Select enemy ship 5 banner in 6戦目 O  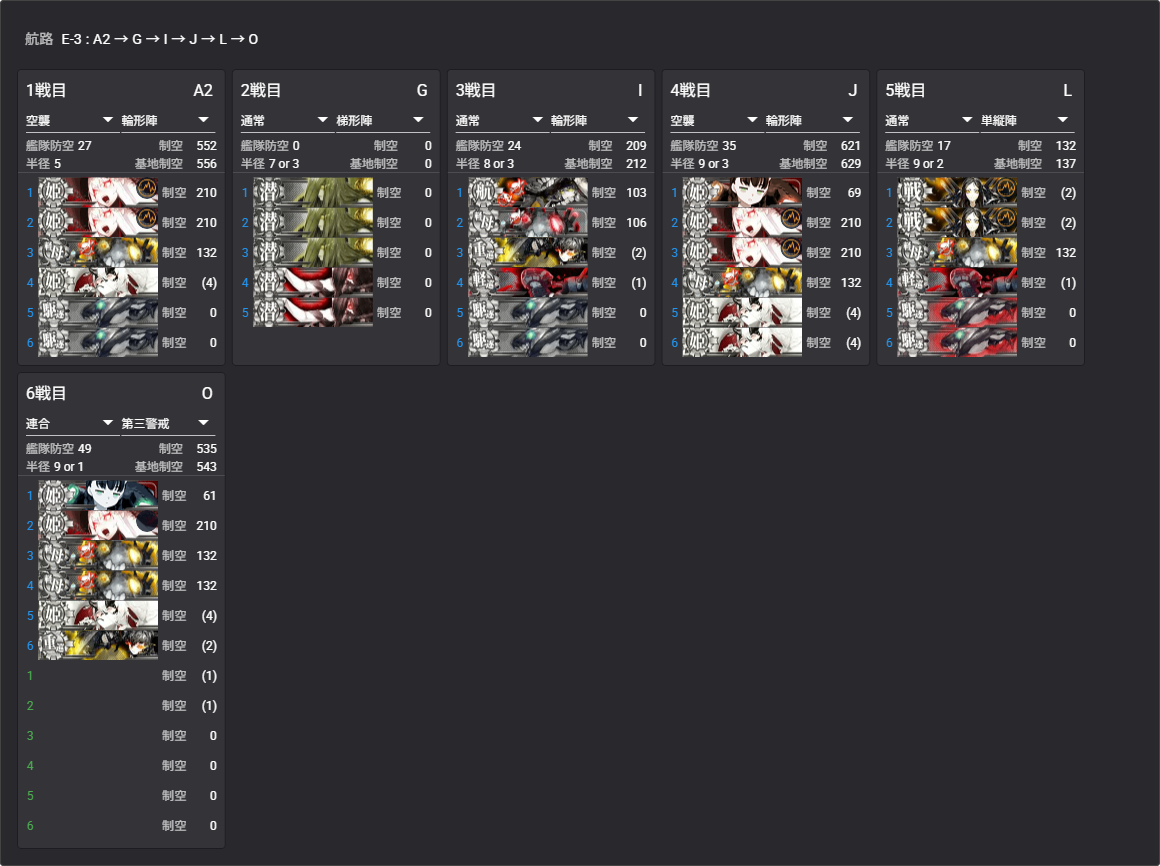98,615
